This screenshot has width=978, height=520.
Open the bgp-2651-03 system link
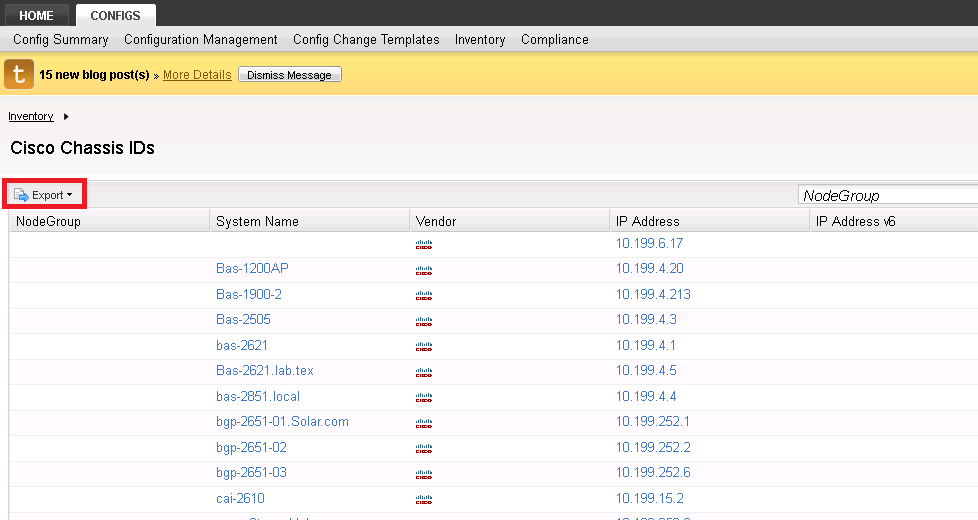coord(251,473)
